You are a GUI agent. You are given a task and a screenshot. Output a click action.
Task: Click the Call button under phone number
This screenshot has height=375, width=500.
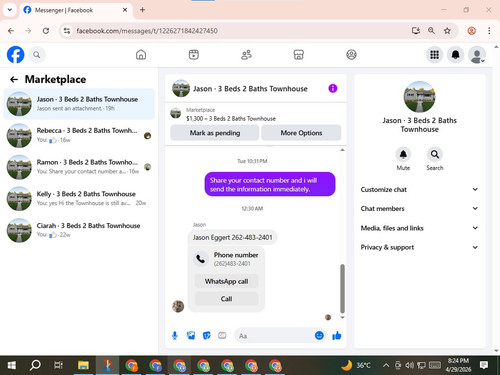226,299
